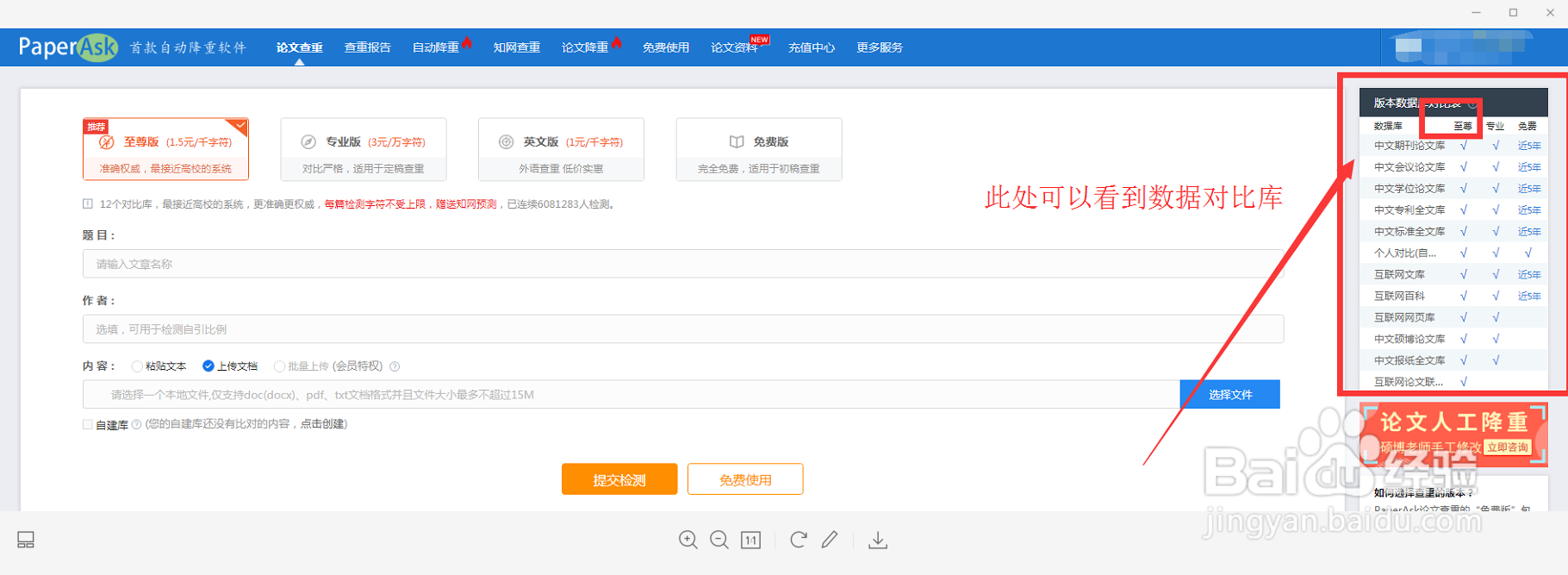Click the 专业版 compass icon

pyautogui.click(x=308, y=142)
